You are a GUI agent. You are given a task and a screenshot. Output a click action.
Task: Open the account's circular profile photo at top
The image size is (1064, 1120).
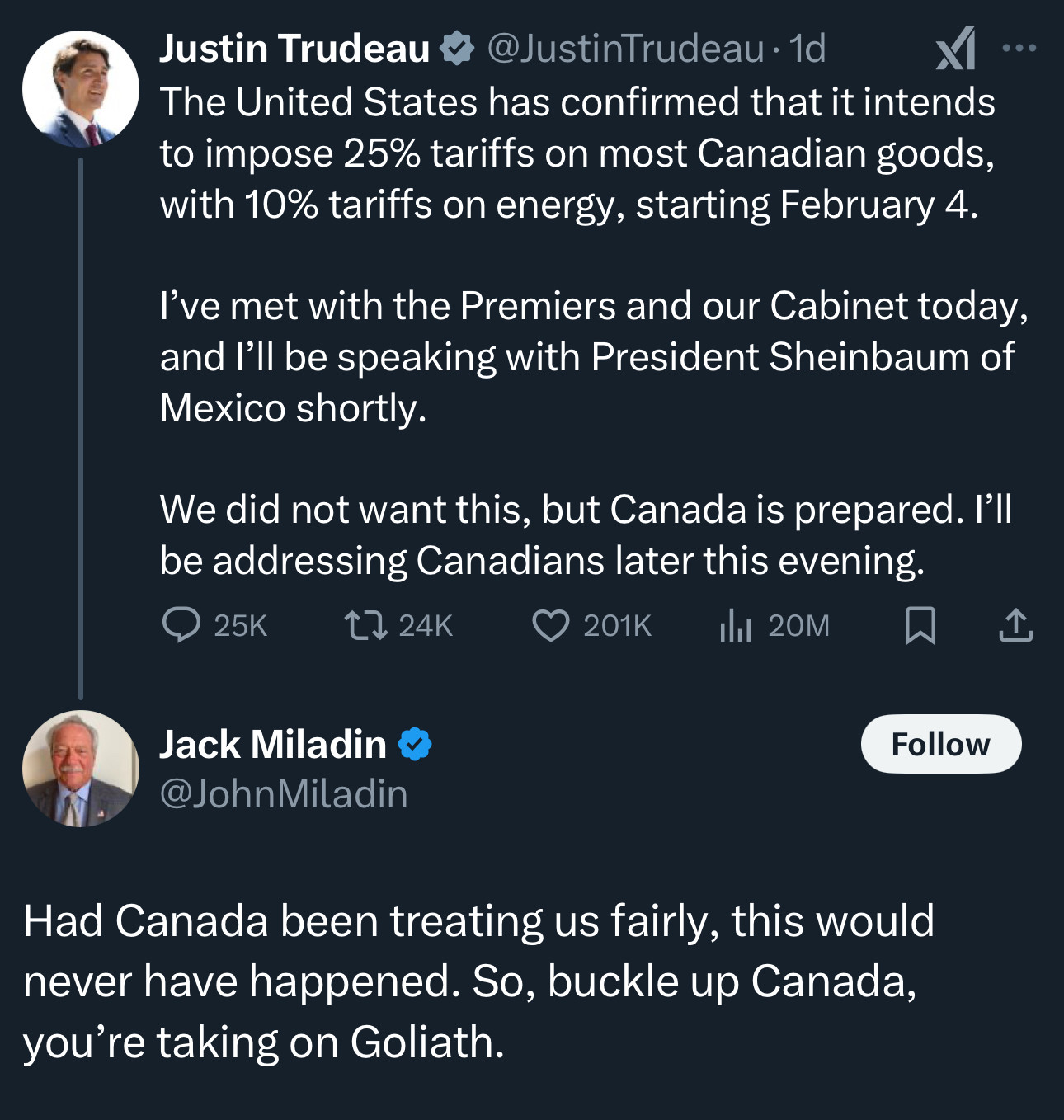pyautogui.click(x=81, y=89)
